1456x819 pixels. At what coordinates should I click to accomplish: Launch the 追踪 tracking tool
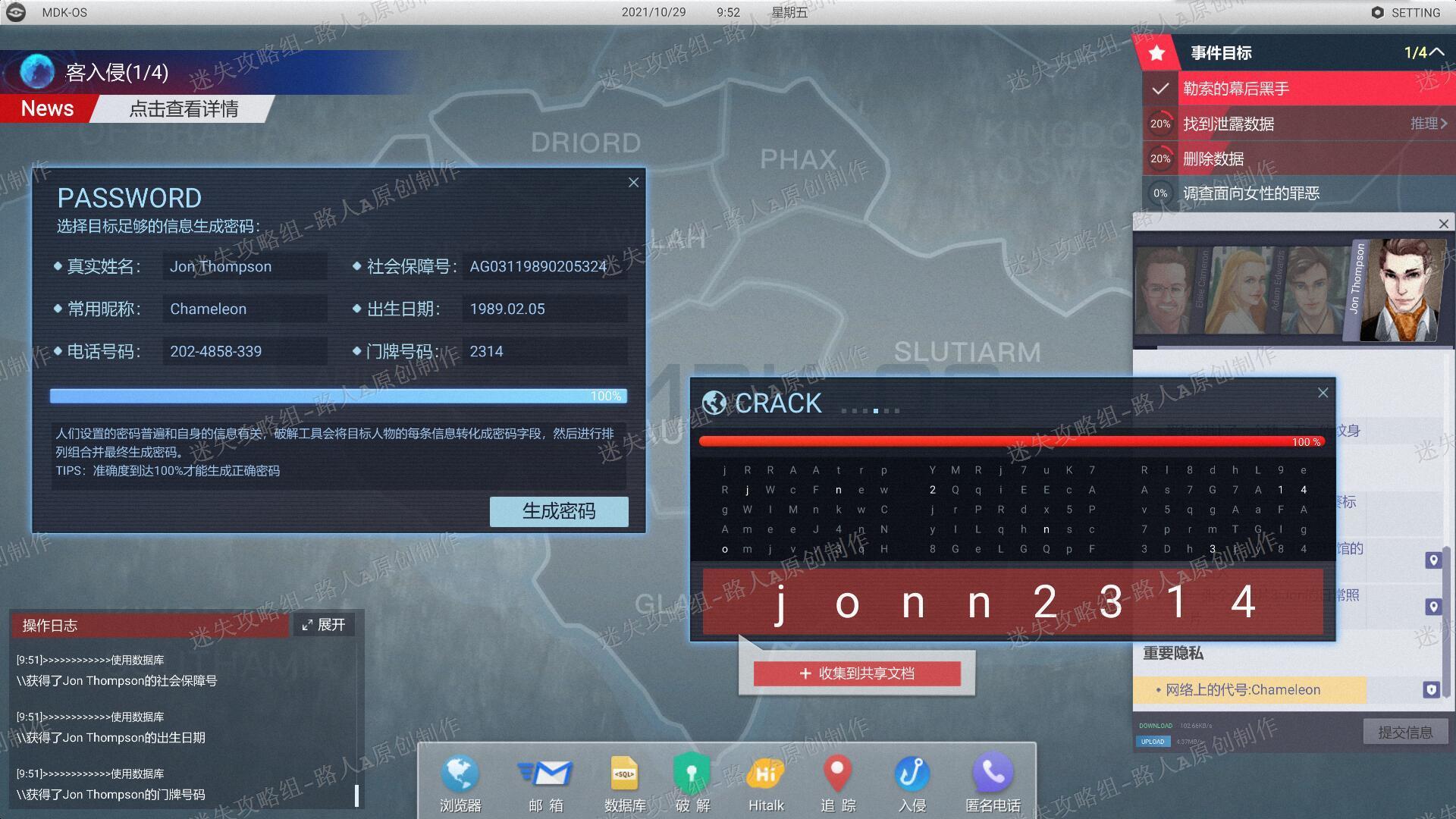[x=838, y=783]
